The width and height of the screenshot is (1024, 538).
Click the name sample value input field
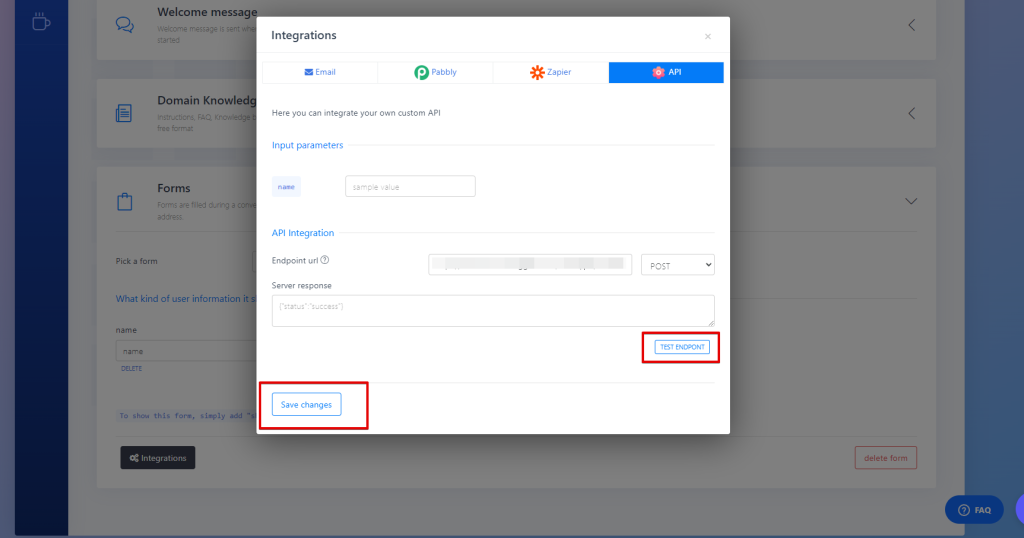(410, 186)
